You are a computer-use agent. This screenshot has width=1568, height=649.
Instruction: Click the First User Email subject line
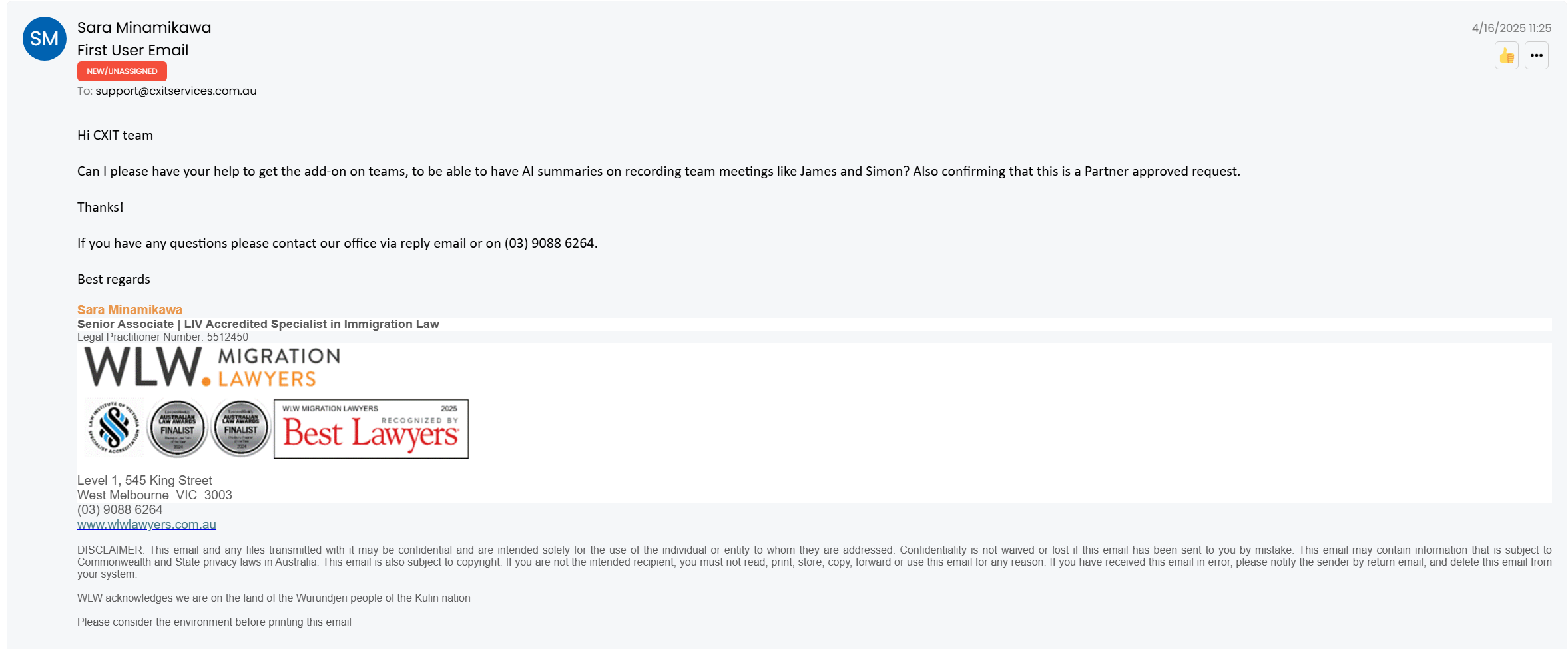point(132,50)
